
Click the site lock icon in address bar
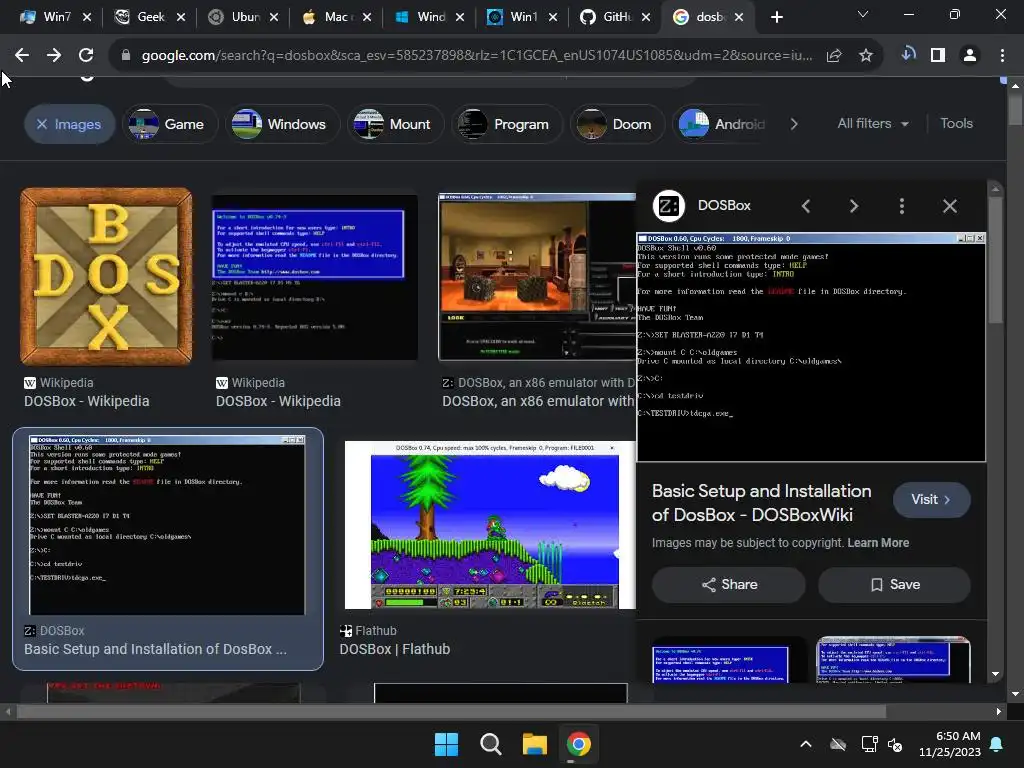click(x=126, y=56)
